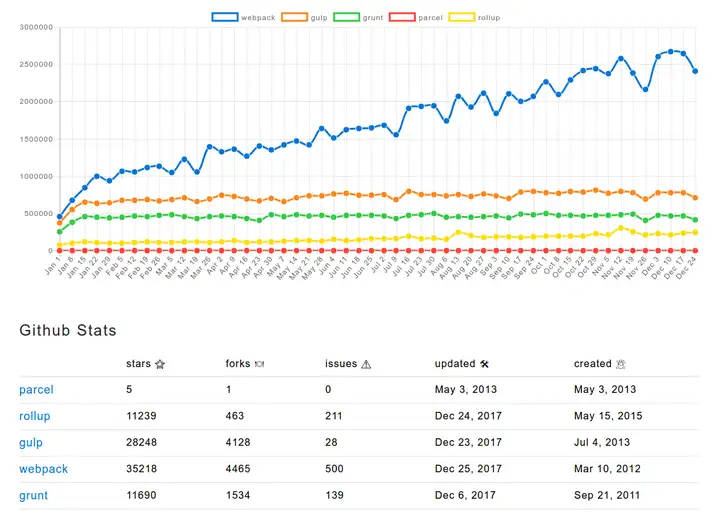Viewport: 720px width, 517px height.
Task: Click the star icon in stars header
Action: coord(160,365)
